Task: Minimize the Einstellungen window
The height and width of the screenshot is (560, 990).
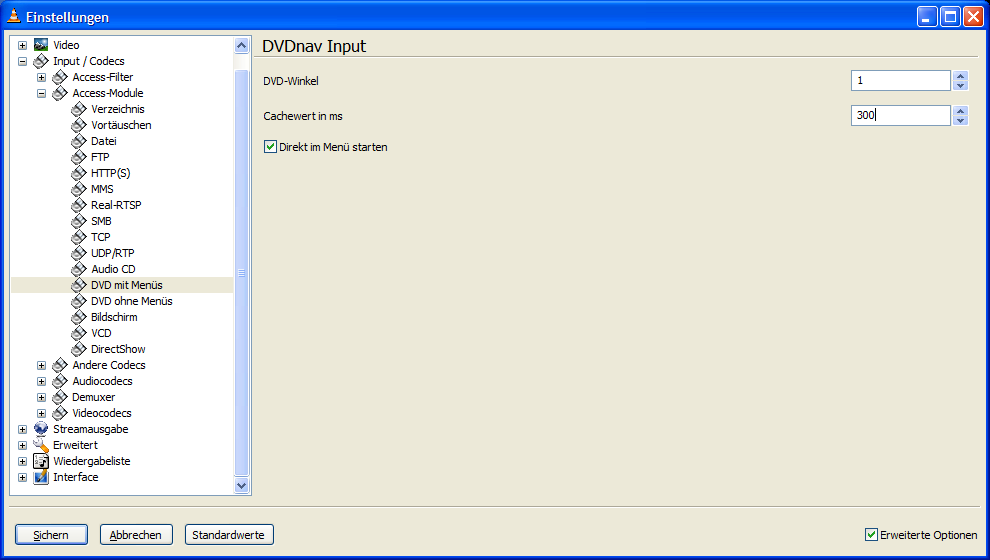Action: click(927, 16)
